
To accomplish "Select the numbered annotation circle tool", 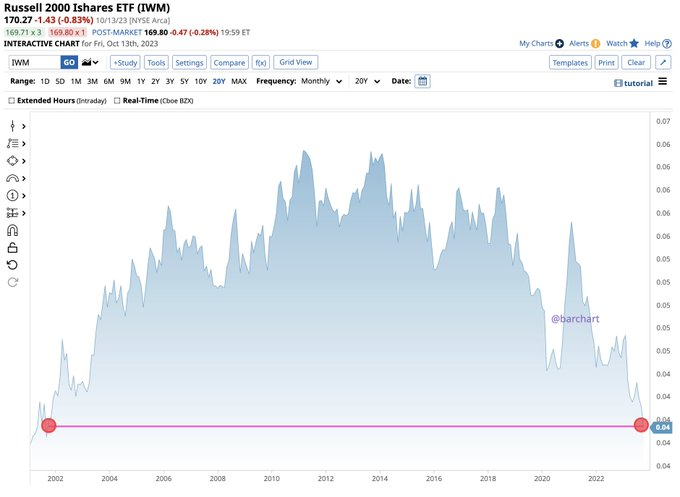I will [x=13, y=195].
